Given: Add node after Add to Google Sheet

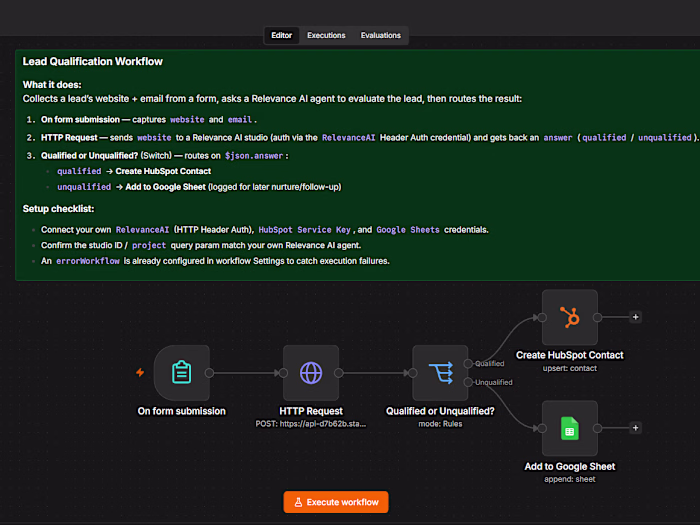Looking at the screenshot, I should coord(635,428).
